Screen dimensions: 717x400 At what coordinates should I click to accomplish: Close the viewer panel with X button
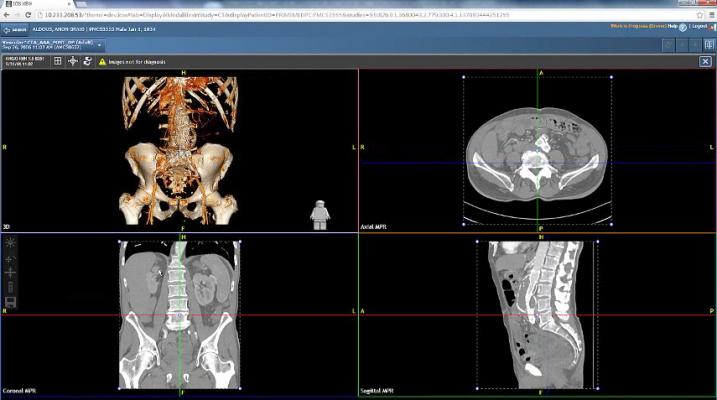pyautogui.click(x=705, y=61)
